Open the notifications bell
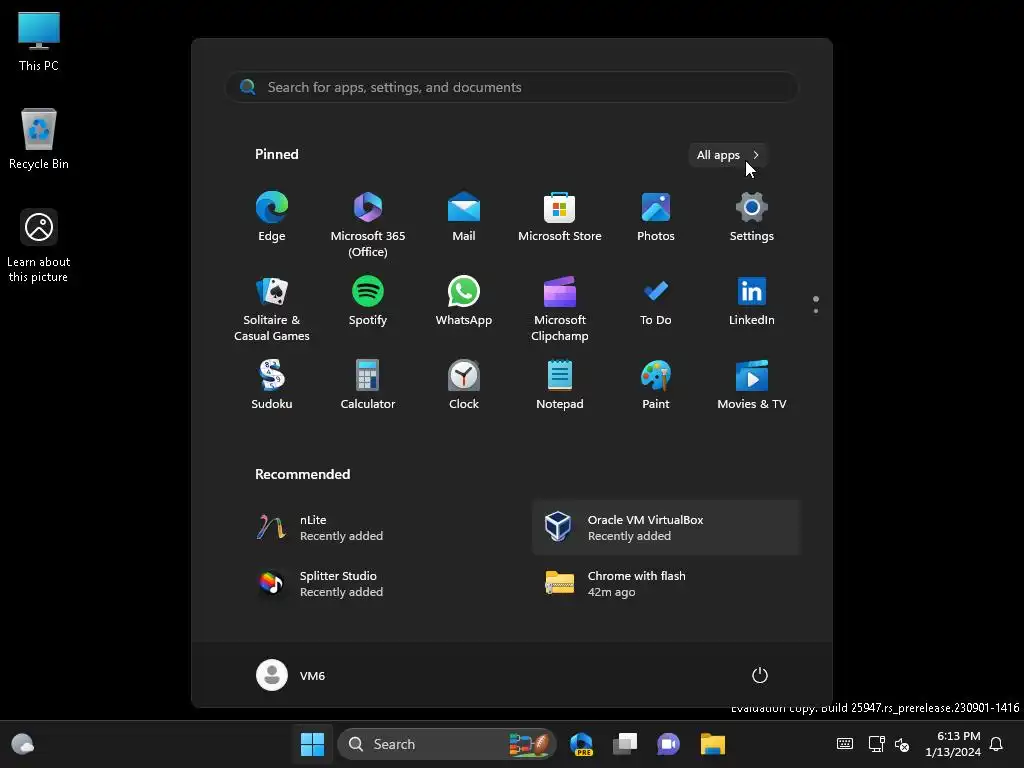Viewport: 1024px width, 768px height. 997,744
